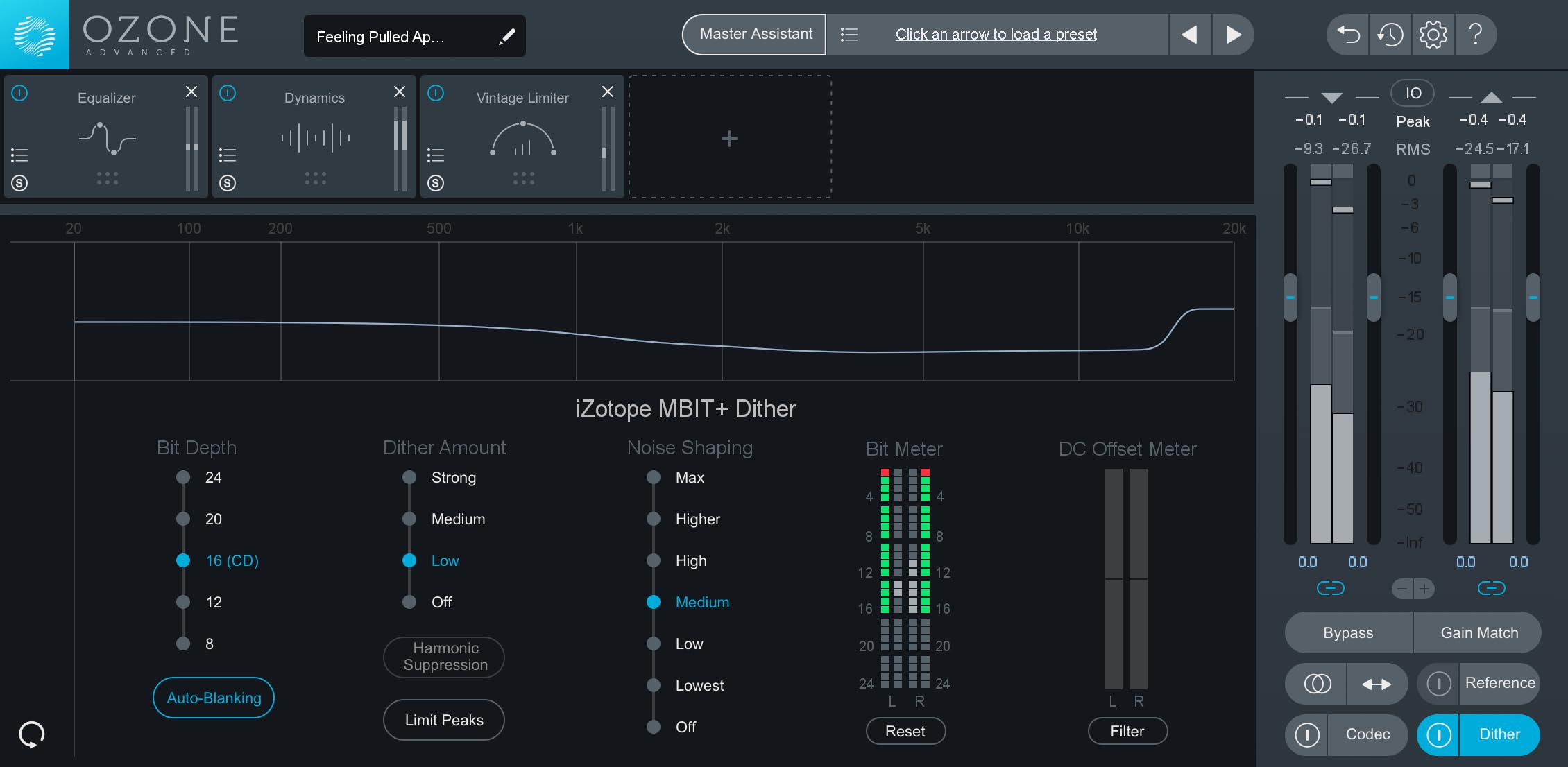The image size is (1568, 767).
Task: Solo the Equalizer module
Action: click(19, 183)
